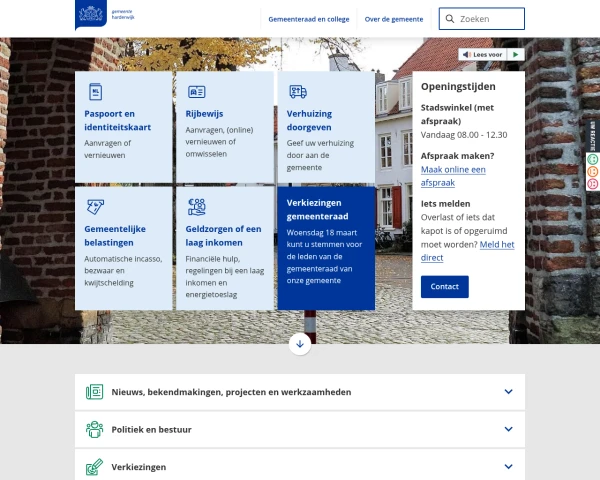This screenshot has width=600, height=480.
Task: Start read-aloud with the green play button
Action: coord(515,55)
